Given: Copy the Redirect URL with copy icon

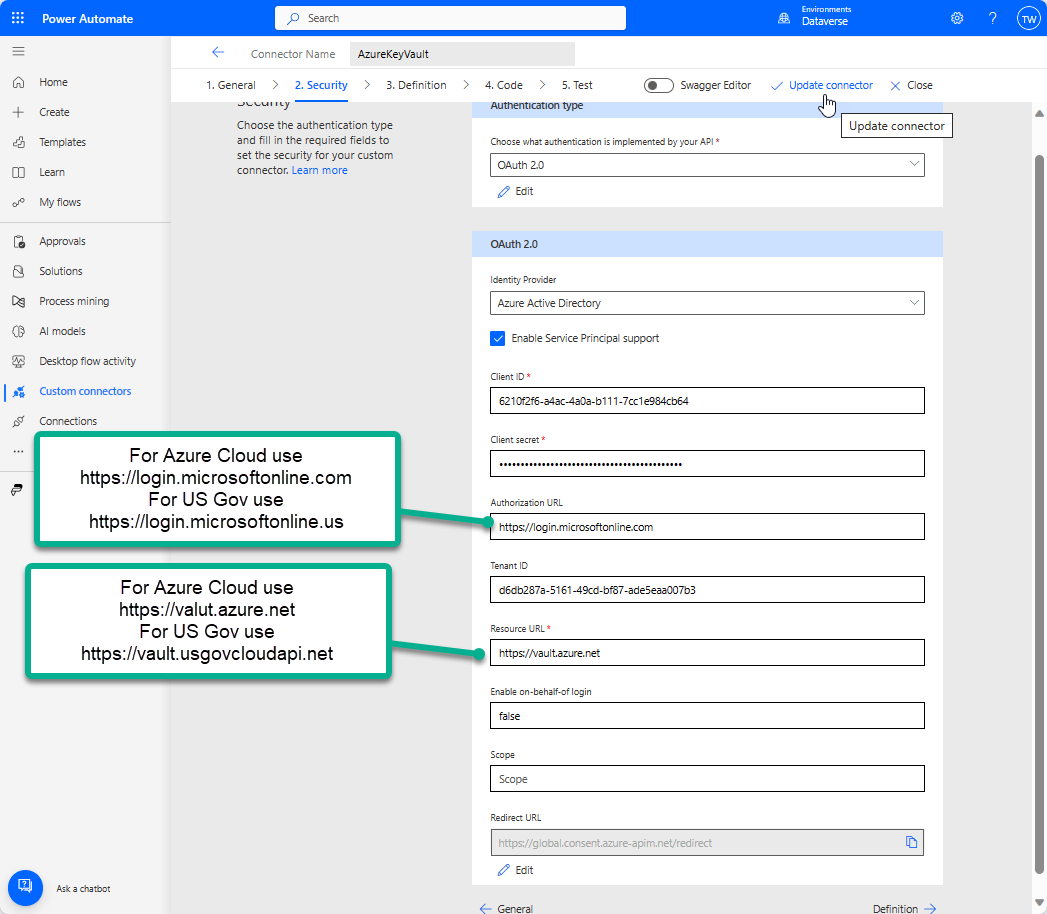Looking at the screenshot, I should tap(911, 842).
